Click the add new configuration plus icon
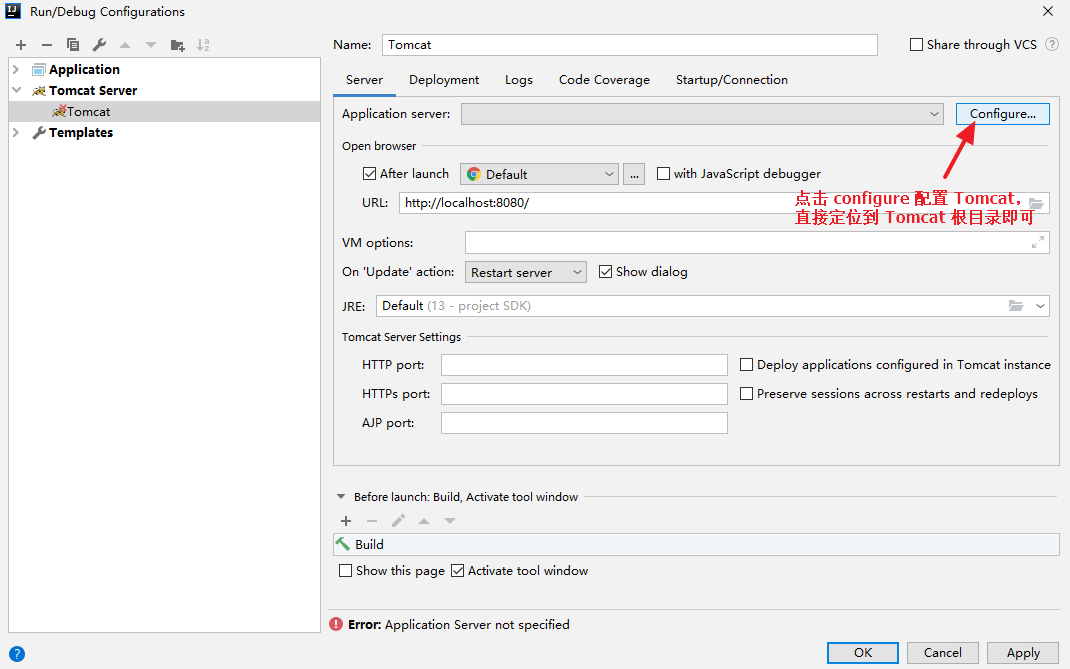The height and width of the screenshot is (669, 1070). (21, 45)
